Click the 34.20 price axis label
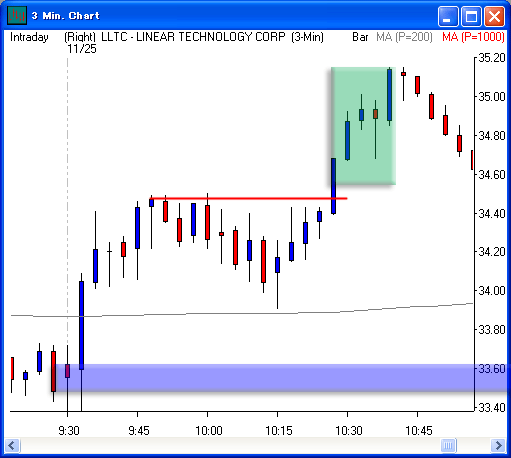 [x=492, y=252]
